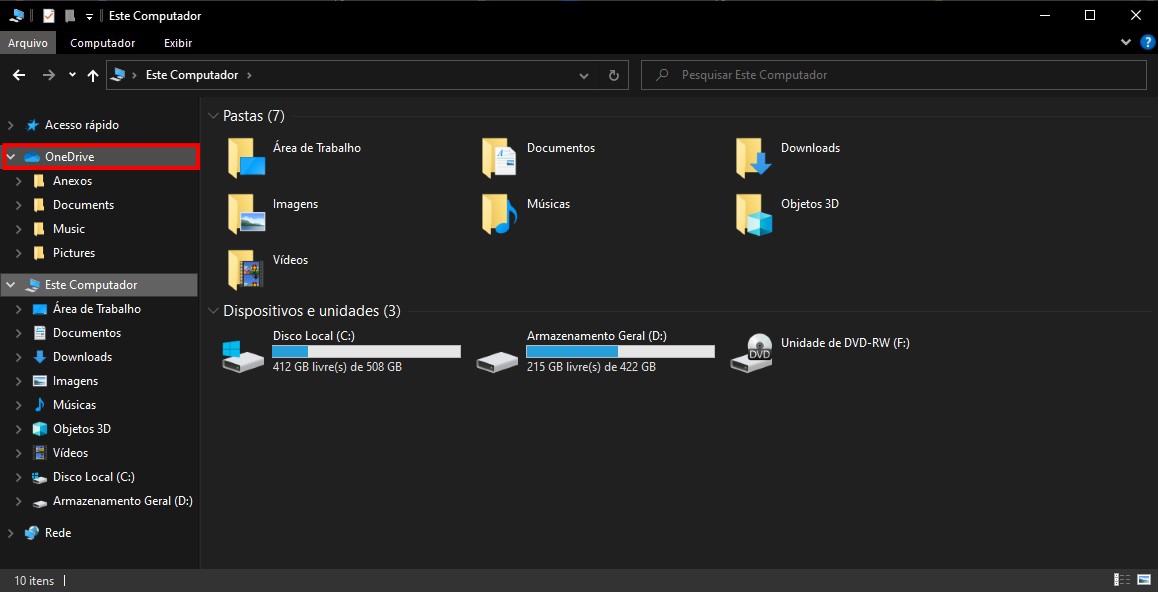Image resolution: width=1159 pixels, height=592 pixels.
Task: Click the Objetos 3D cube icon in sidebar
Action: tap(40, 429)
